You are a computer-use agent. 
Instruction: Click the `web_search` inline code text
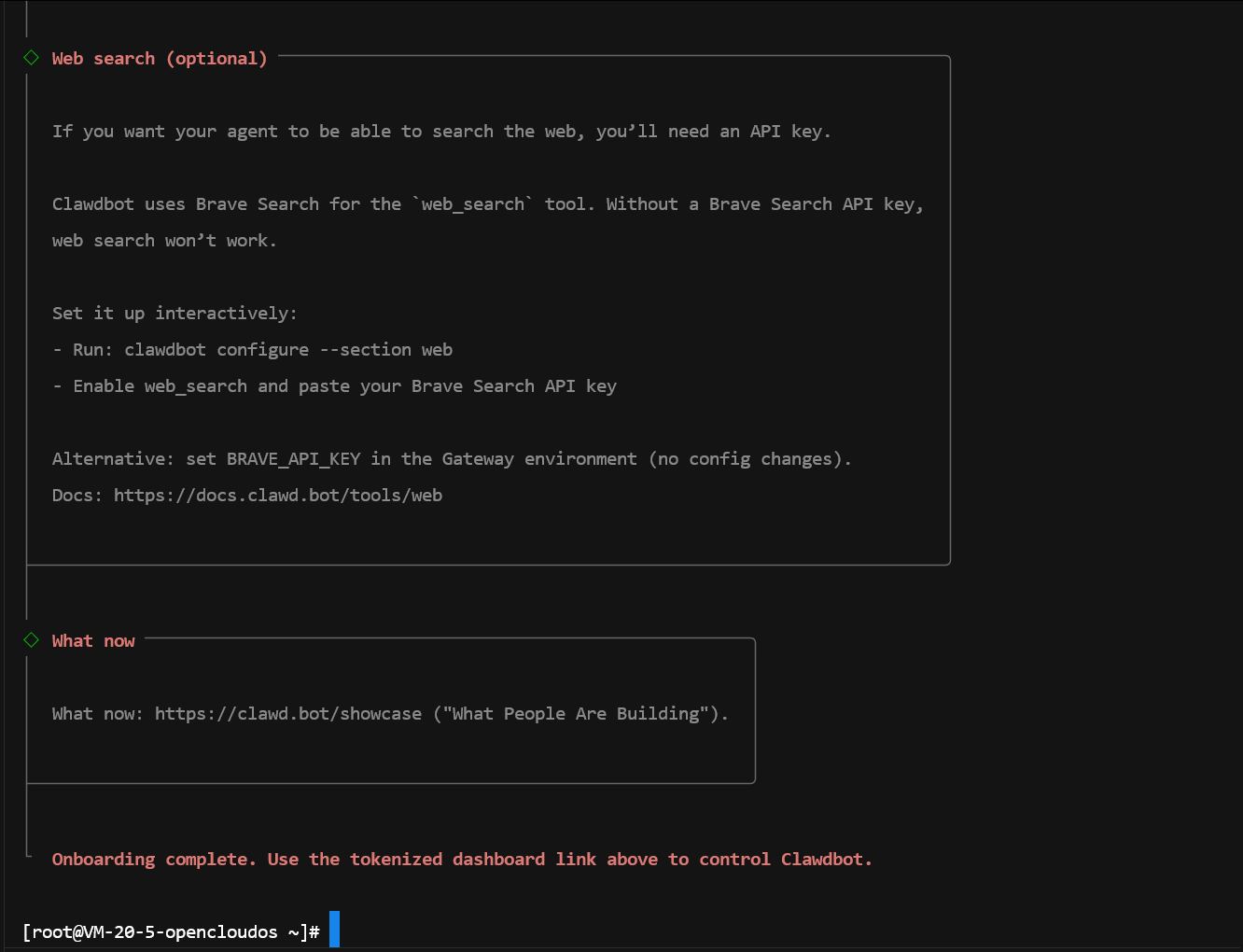(x=472, y=204)
